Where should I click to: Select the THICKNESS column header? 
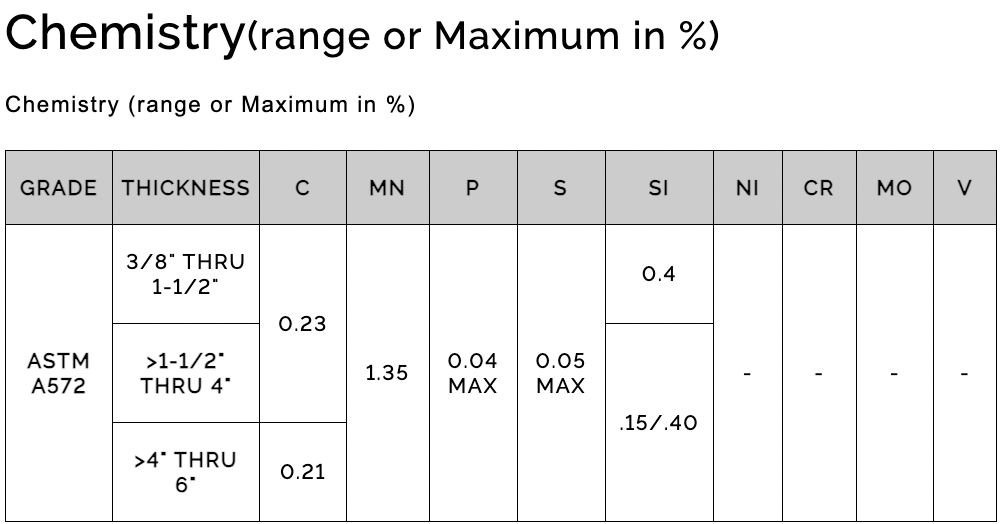186,188
